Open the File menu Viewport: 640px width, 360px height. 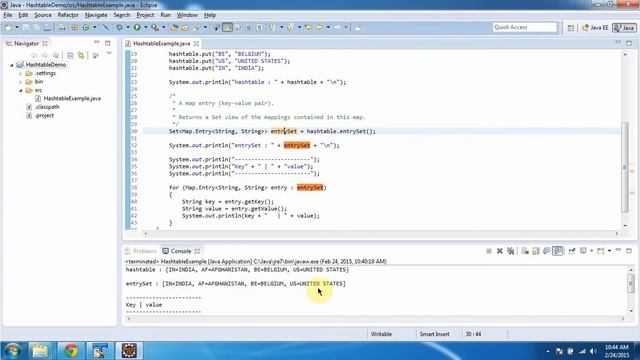[7, 15]
